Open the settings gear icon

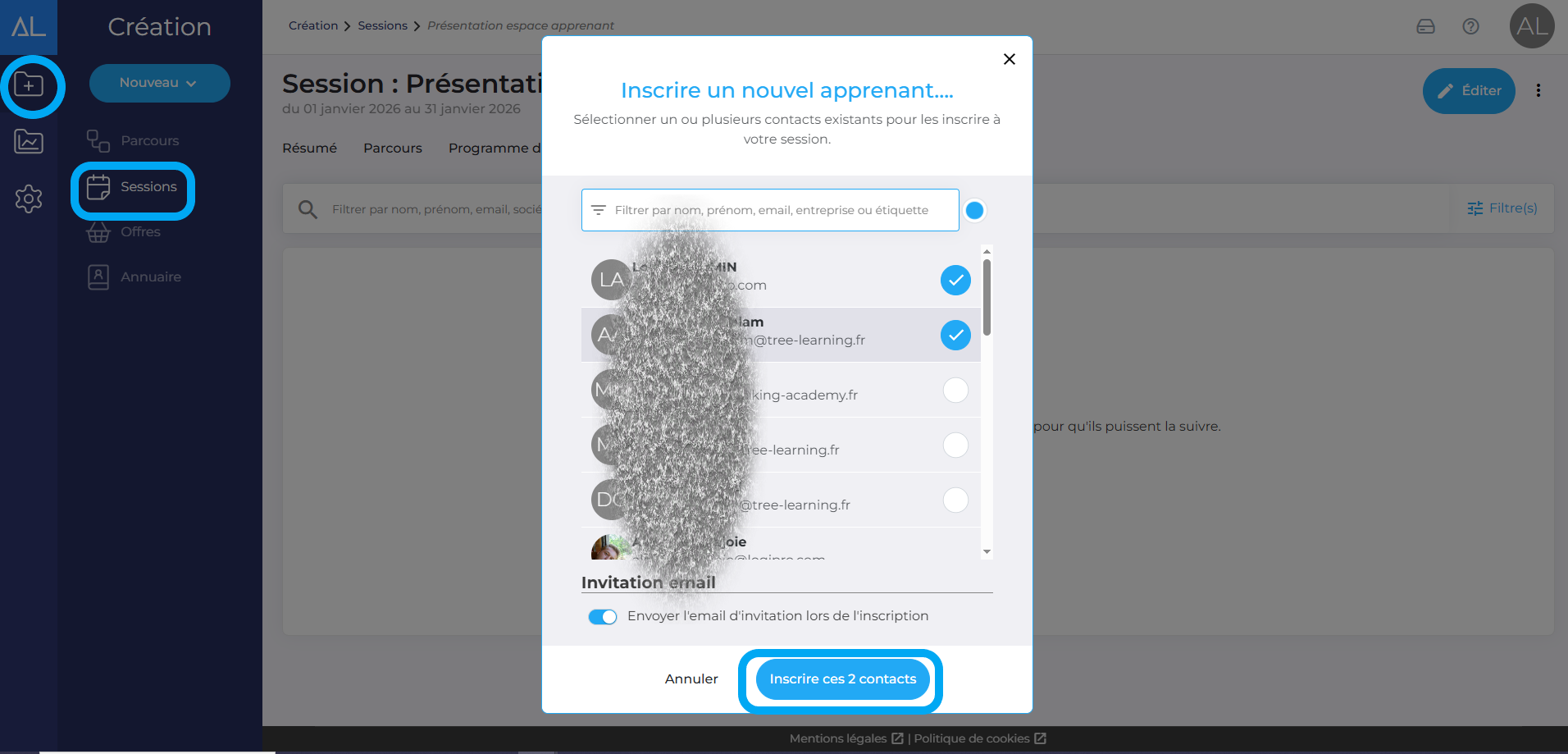click(x=29, y=199)
